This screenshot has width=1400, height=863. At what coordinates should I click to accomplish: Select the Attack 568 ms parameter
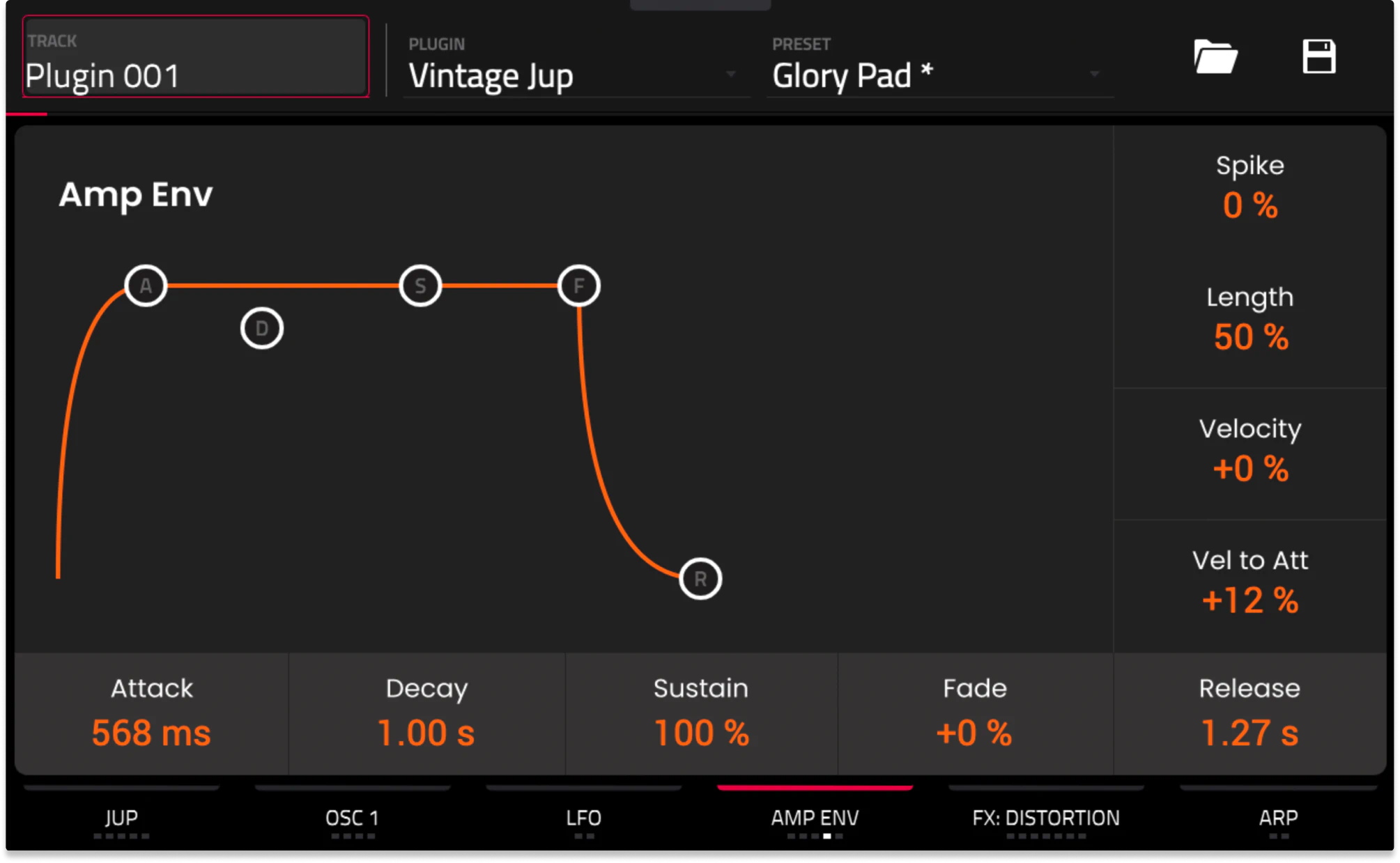151,714
